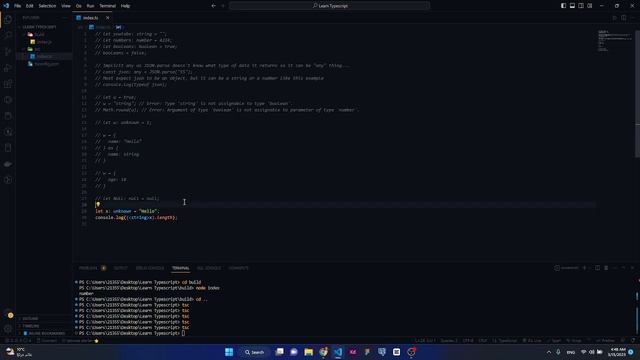The height and width of the screenshot is (360, 640).
Task: Switch to the Comments panel tab
Action: tap(238, 268)
